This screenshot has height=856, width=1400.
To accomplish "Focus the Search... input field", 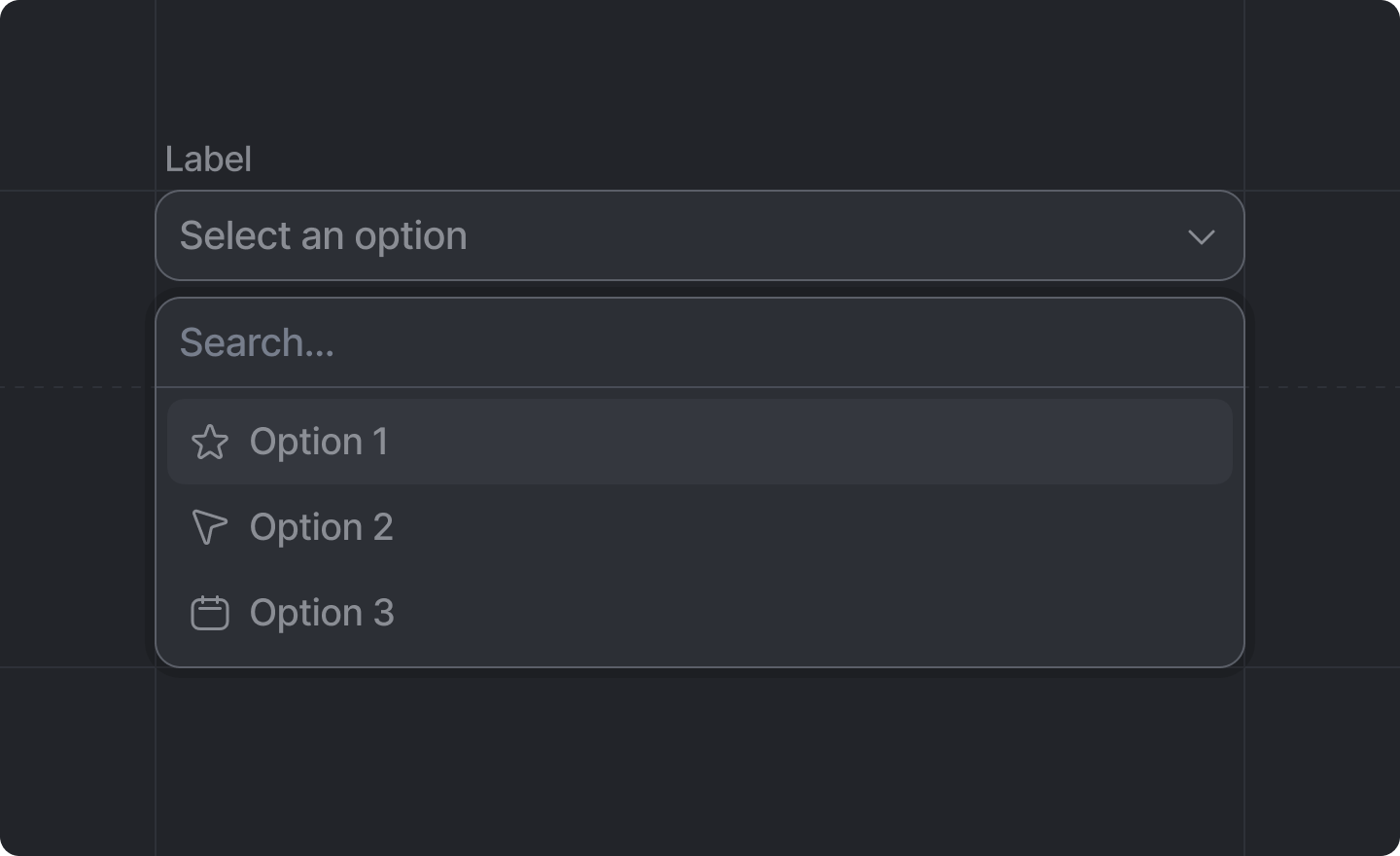I will tap(699, 342).
